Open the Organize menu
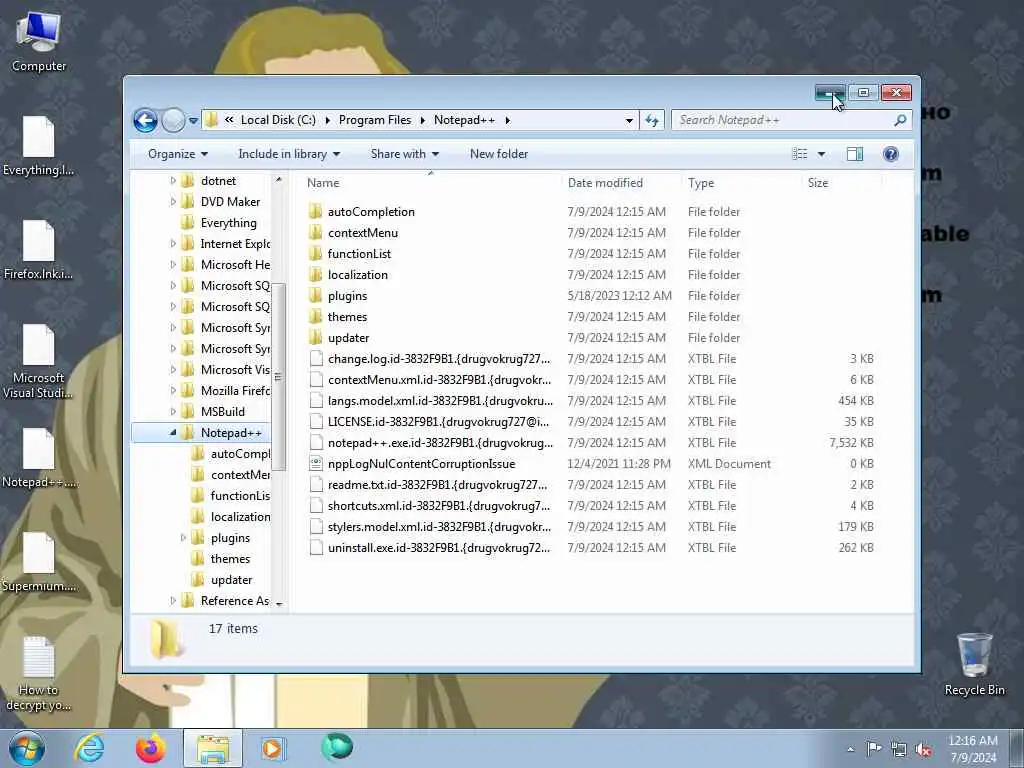The height and width of the screenshot is (768, 1024). (178, 154)
